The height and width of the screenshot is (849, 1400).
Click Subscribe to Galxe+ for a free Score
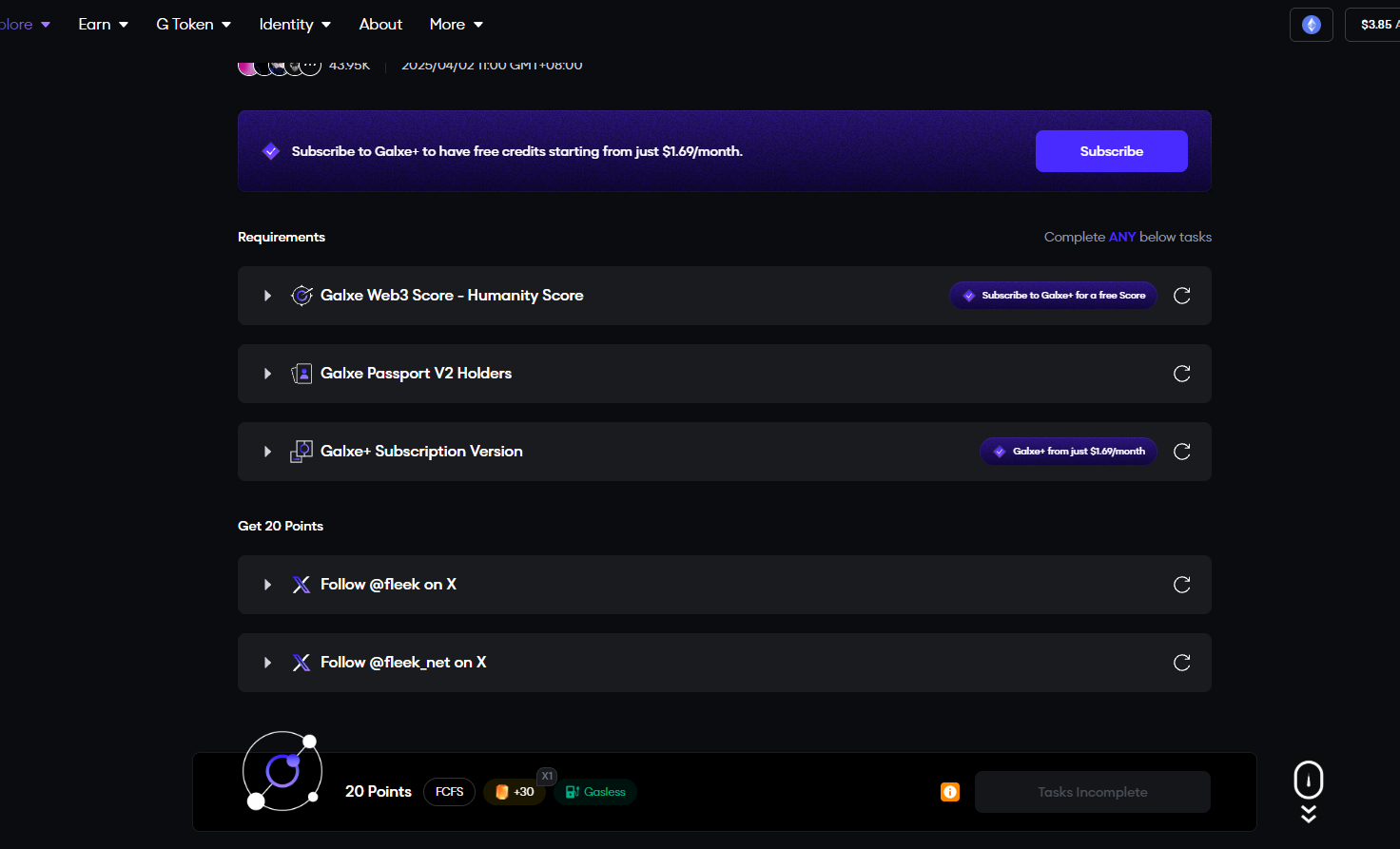(x=1053, y=296)
